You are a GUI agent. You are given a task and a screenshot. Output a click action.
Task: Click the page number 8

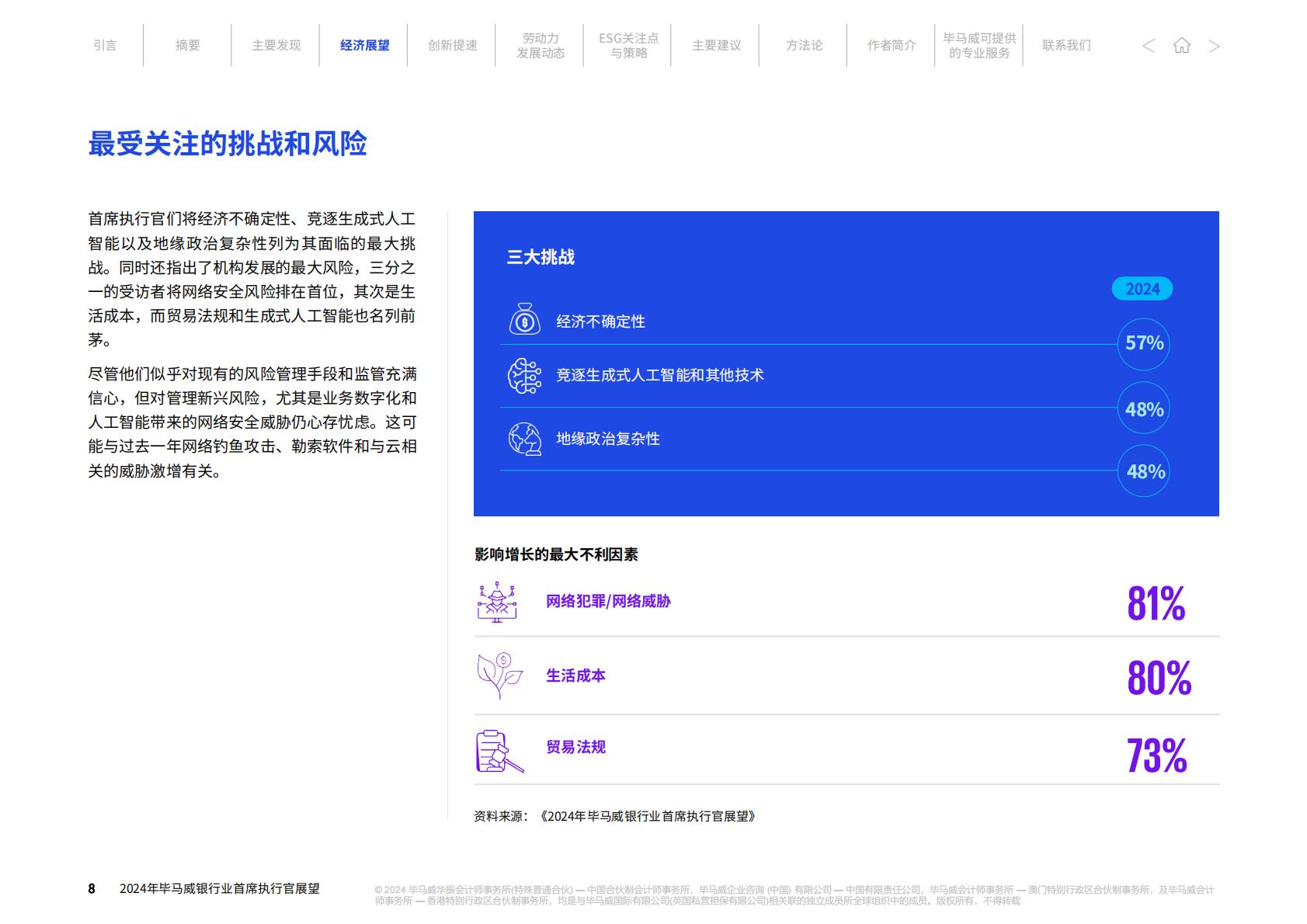(x=92, y=889)
